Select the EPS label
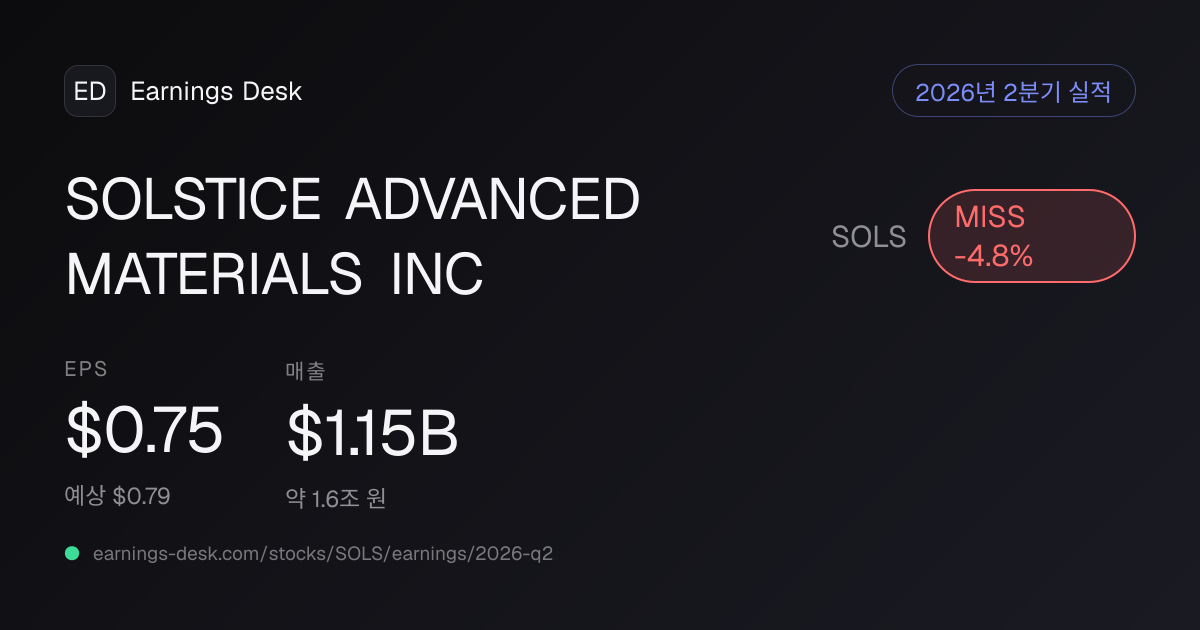 [86, 369]
